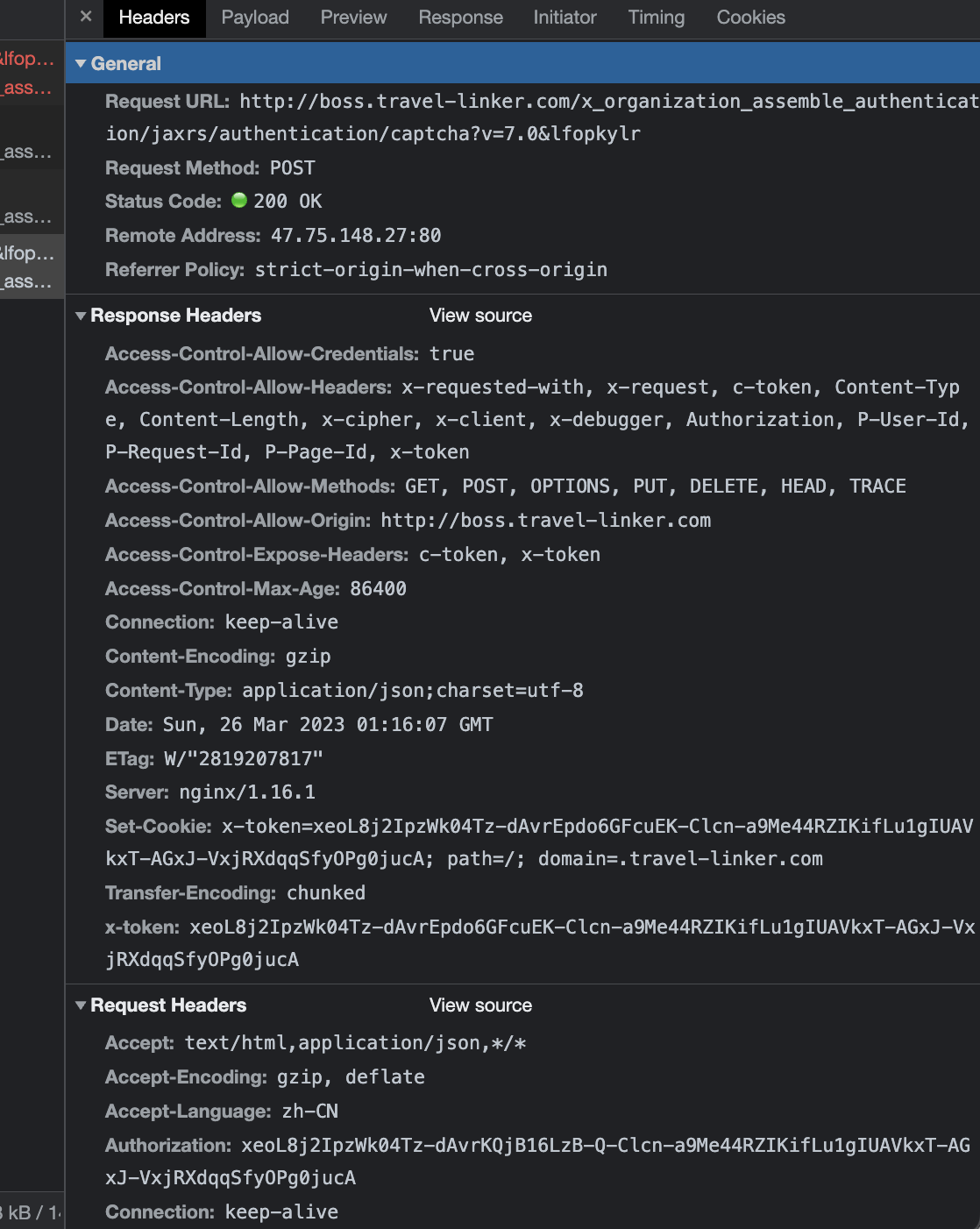Screen dimensions: 980x1229
Task: Collapse the Response Headers section
Action: (x=81, y=316)
